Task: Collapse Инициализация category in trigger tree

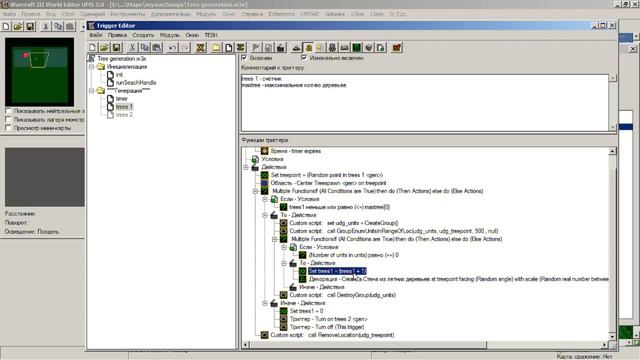Action: [x=91, y=67]
